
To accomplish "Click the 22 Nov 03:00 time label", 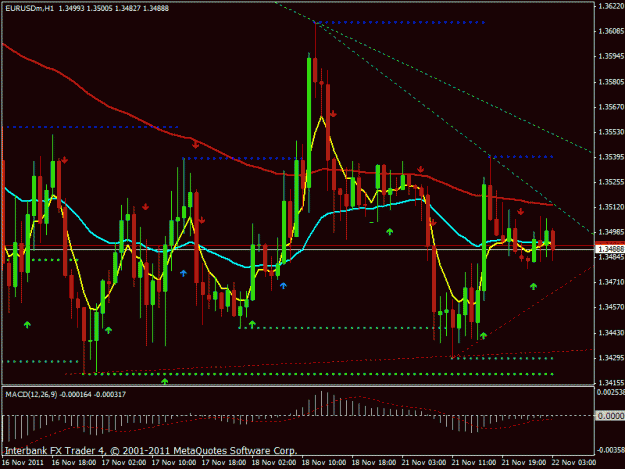I will [x=574, y=463].
